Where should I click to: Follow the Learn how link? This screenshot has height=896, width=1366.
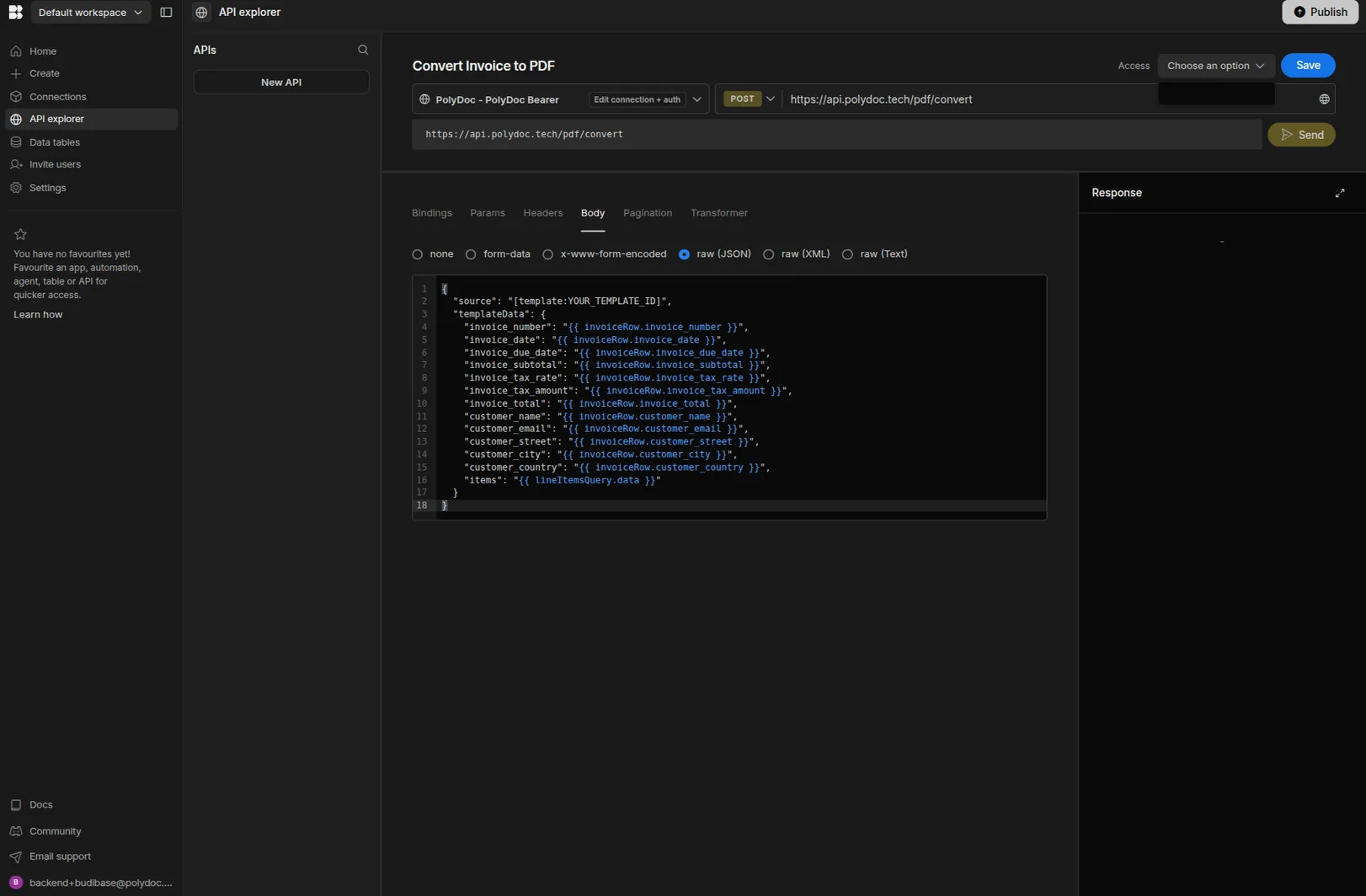[x=38, y=315]
